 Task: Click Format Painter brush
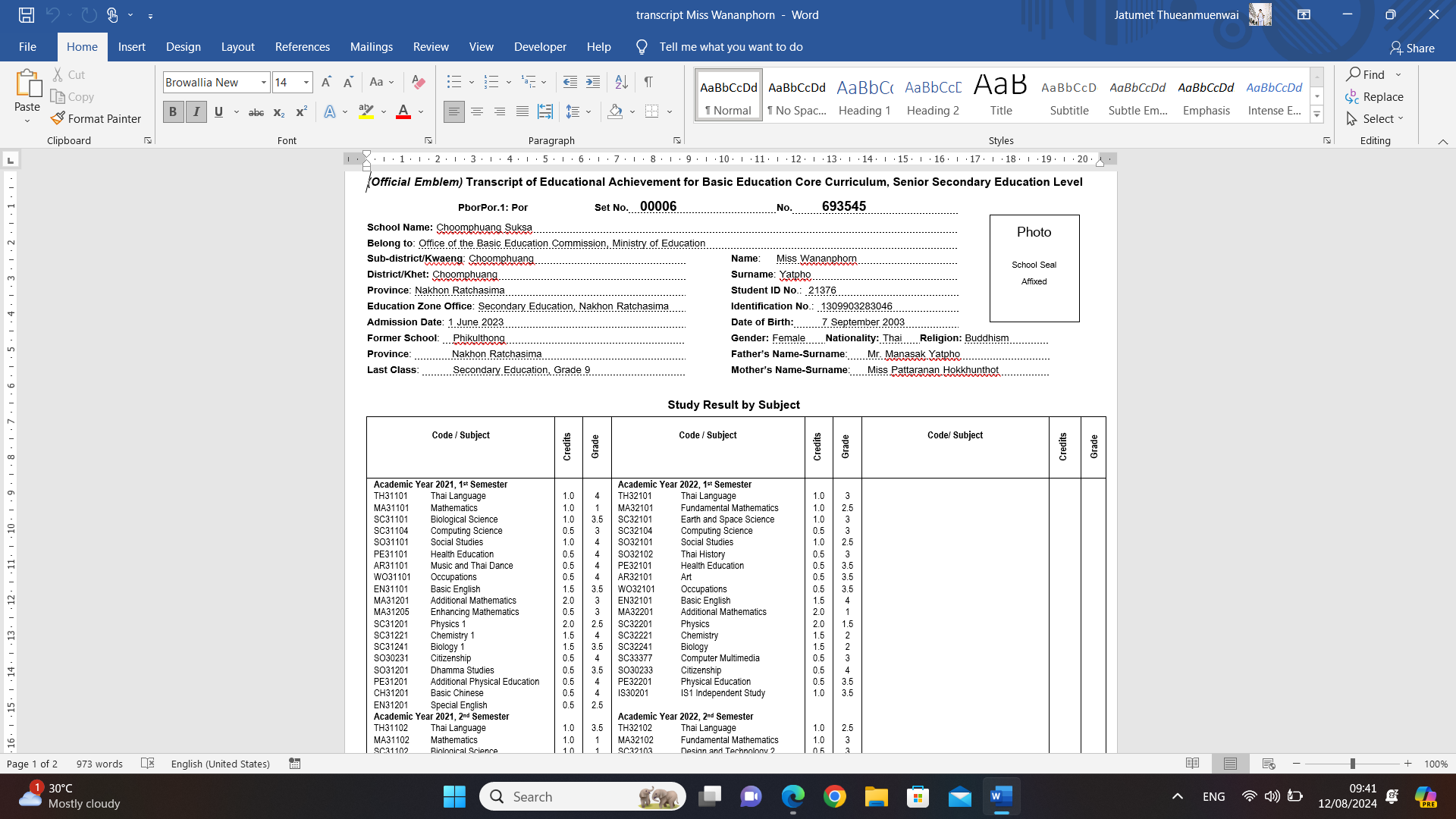[x=96, y=118]
